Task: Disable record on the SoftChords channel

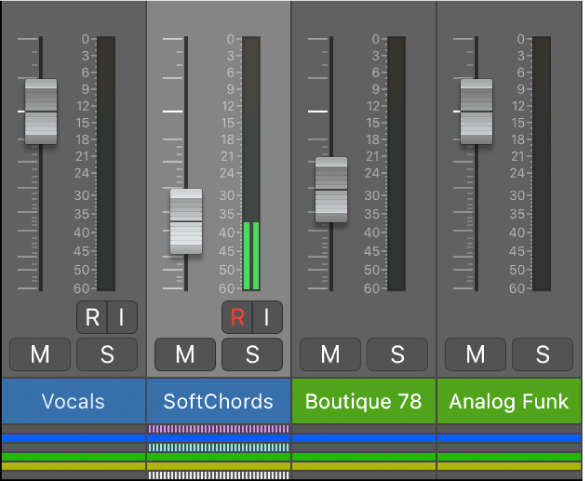Action: pos(237,317)
